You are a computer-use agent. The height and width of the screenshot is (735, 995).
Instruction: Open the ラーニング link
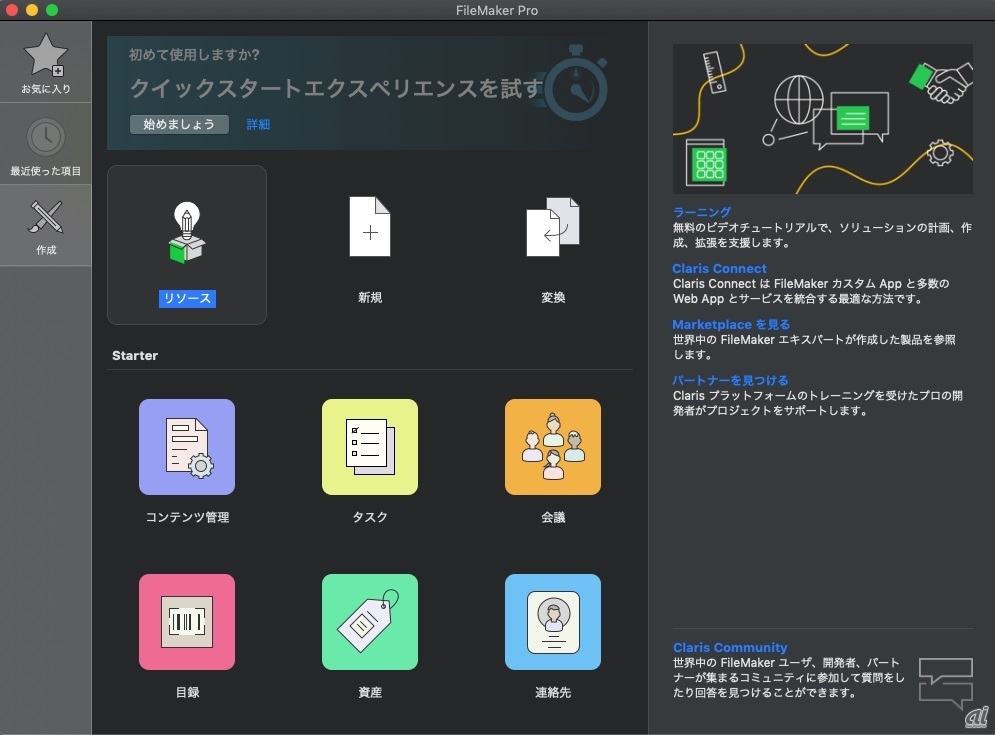(x=702, y=212)
